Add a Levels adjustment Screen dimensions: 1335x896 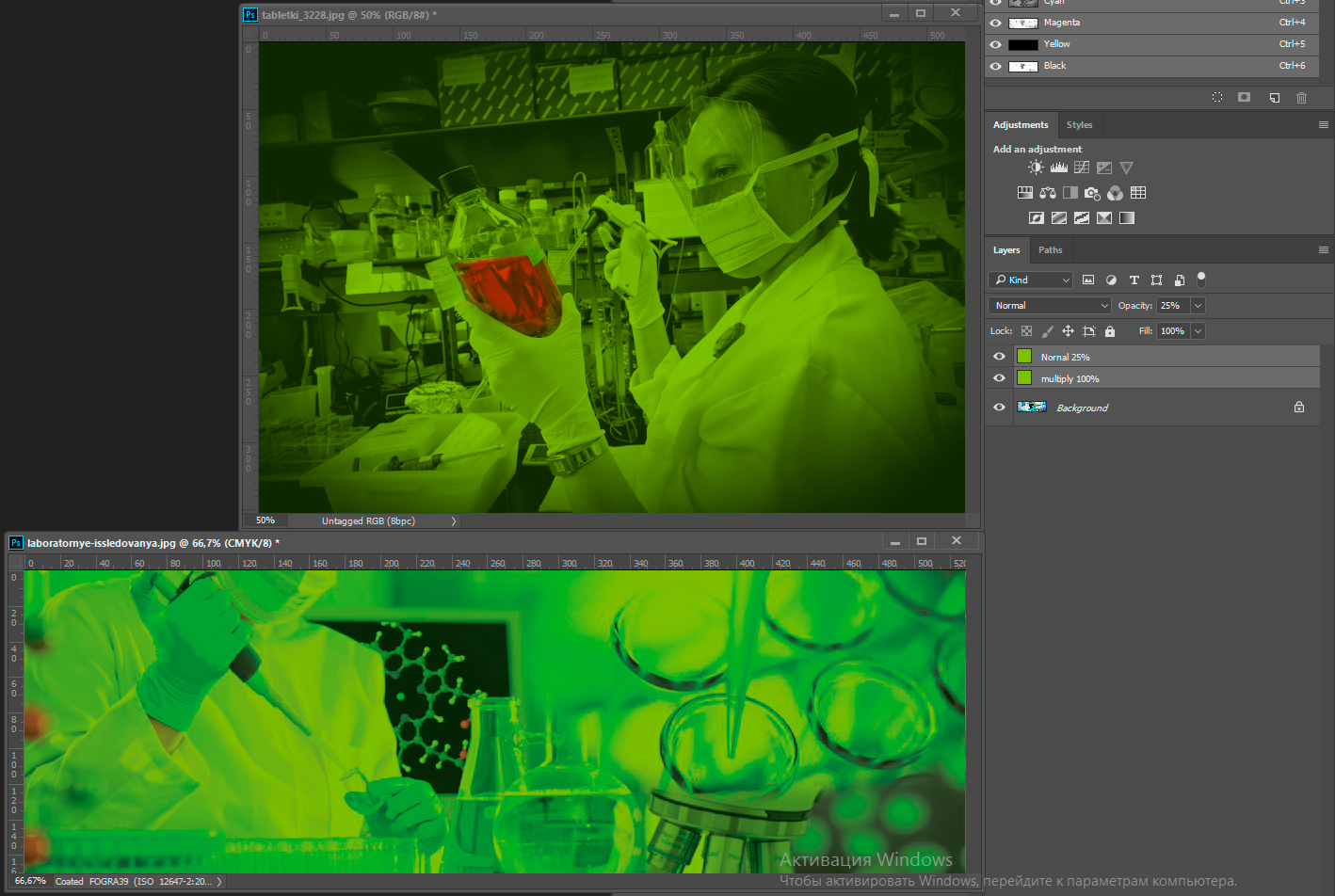pyautogui.click(x=1059, y=168)
